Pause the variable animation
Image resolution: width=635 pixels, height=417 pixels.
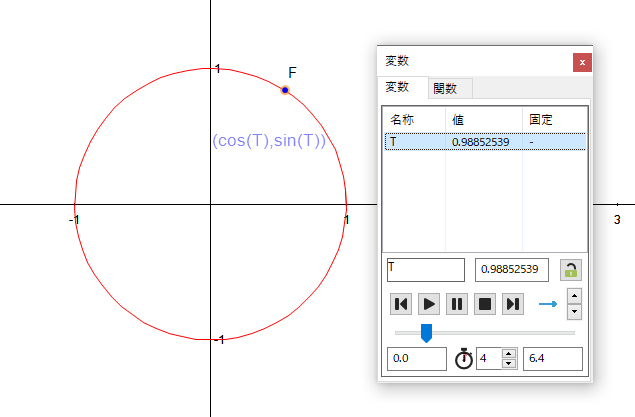(456, 304)
